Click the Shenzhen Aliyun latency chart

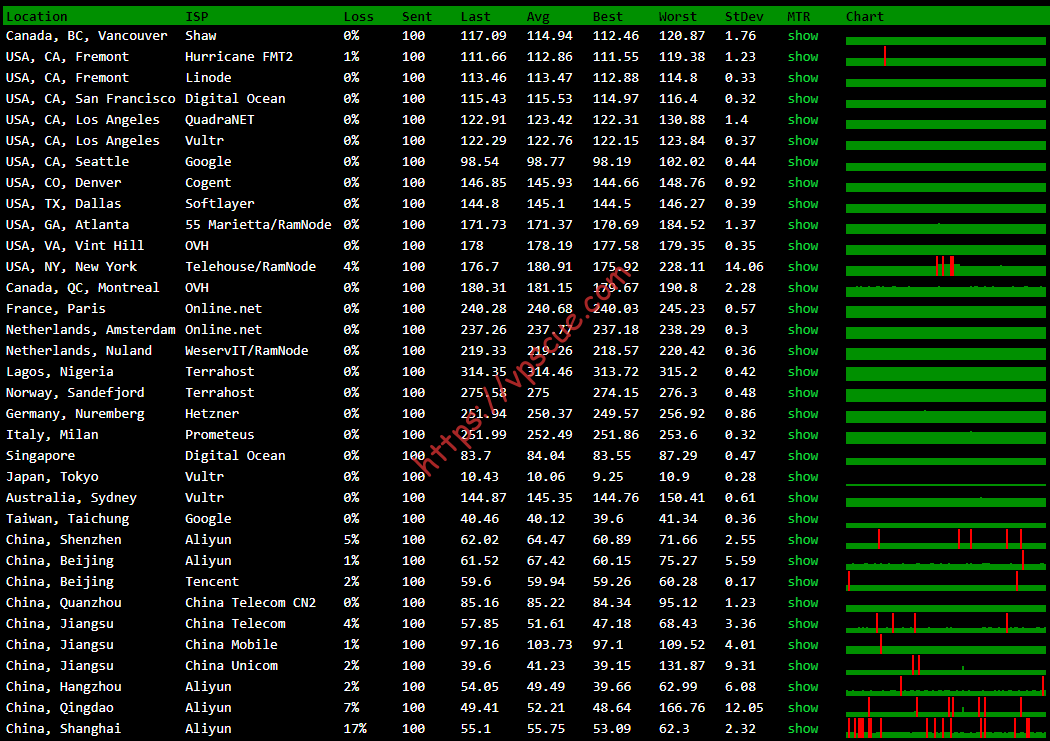[x=946, y=540]
